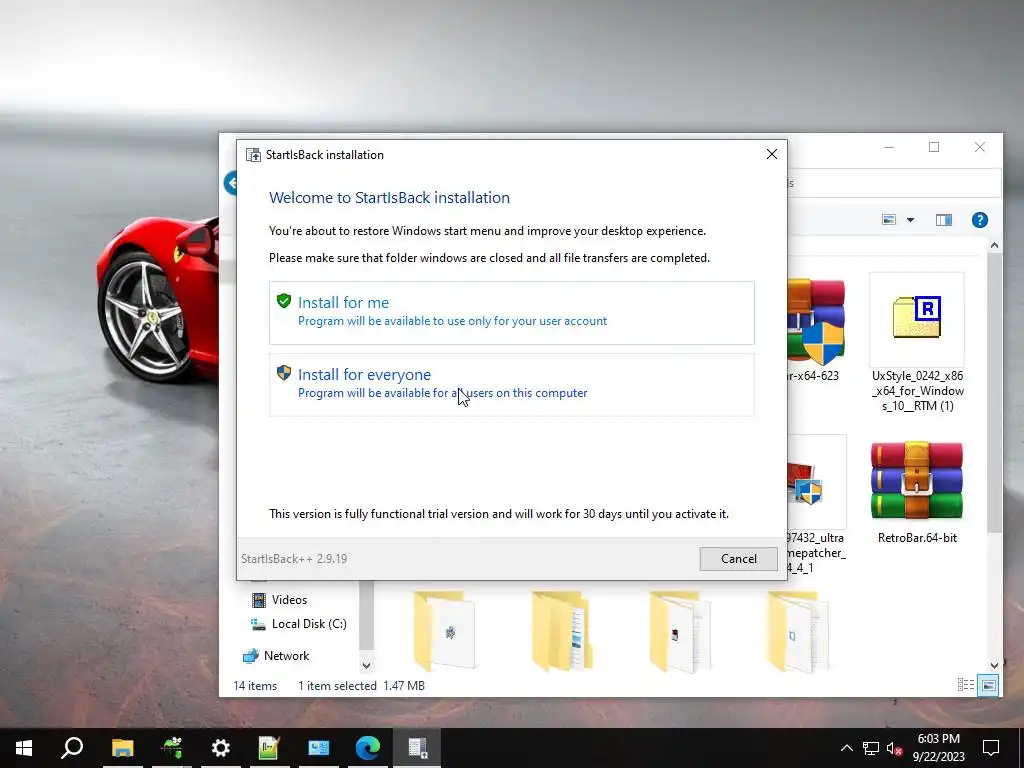Open Network in Explorer navigation pane

click(276, 656)
